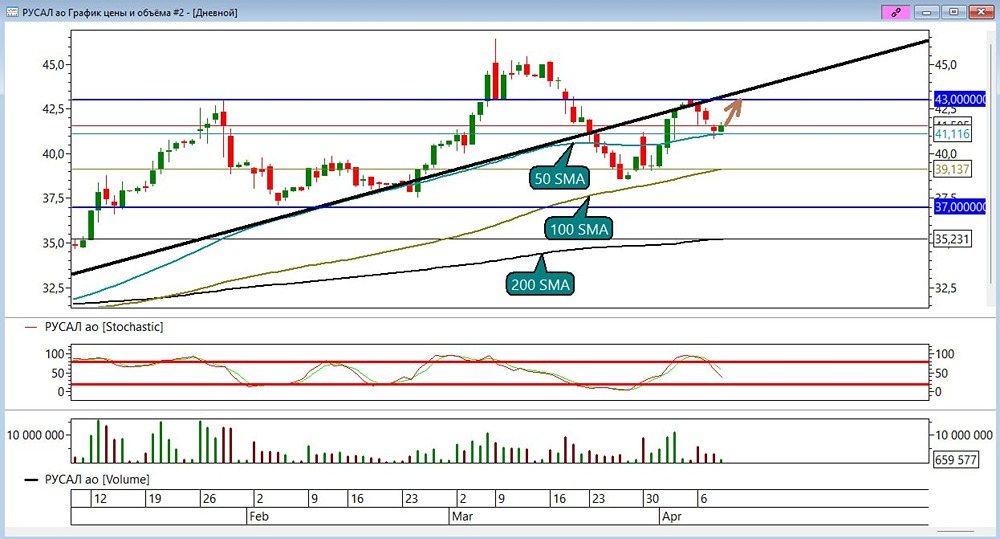This screenshot has width=1000, height=539.
Task: Select the 50 SMA callout label
Action: pyautogui.click(x=559, y=178)
